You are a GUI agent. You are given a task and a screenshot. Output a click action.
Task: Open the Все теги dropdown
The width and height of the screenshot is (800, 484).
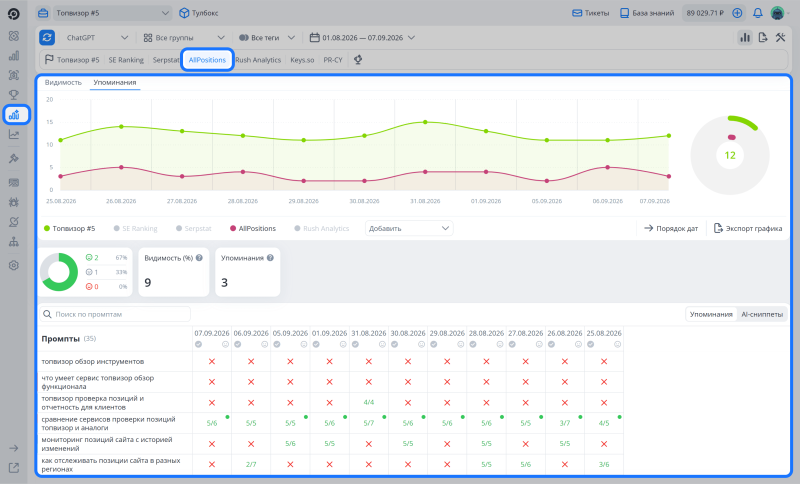point(267,38)
